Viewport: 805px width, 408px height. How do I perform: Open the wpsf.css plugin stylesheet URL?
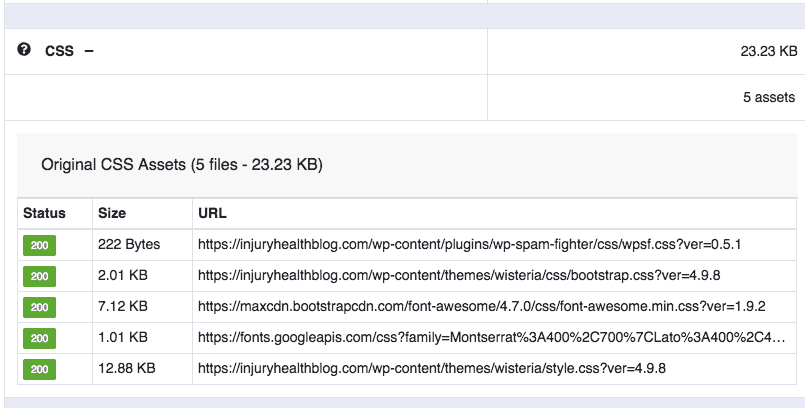tap(469, 243)
